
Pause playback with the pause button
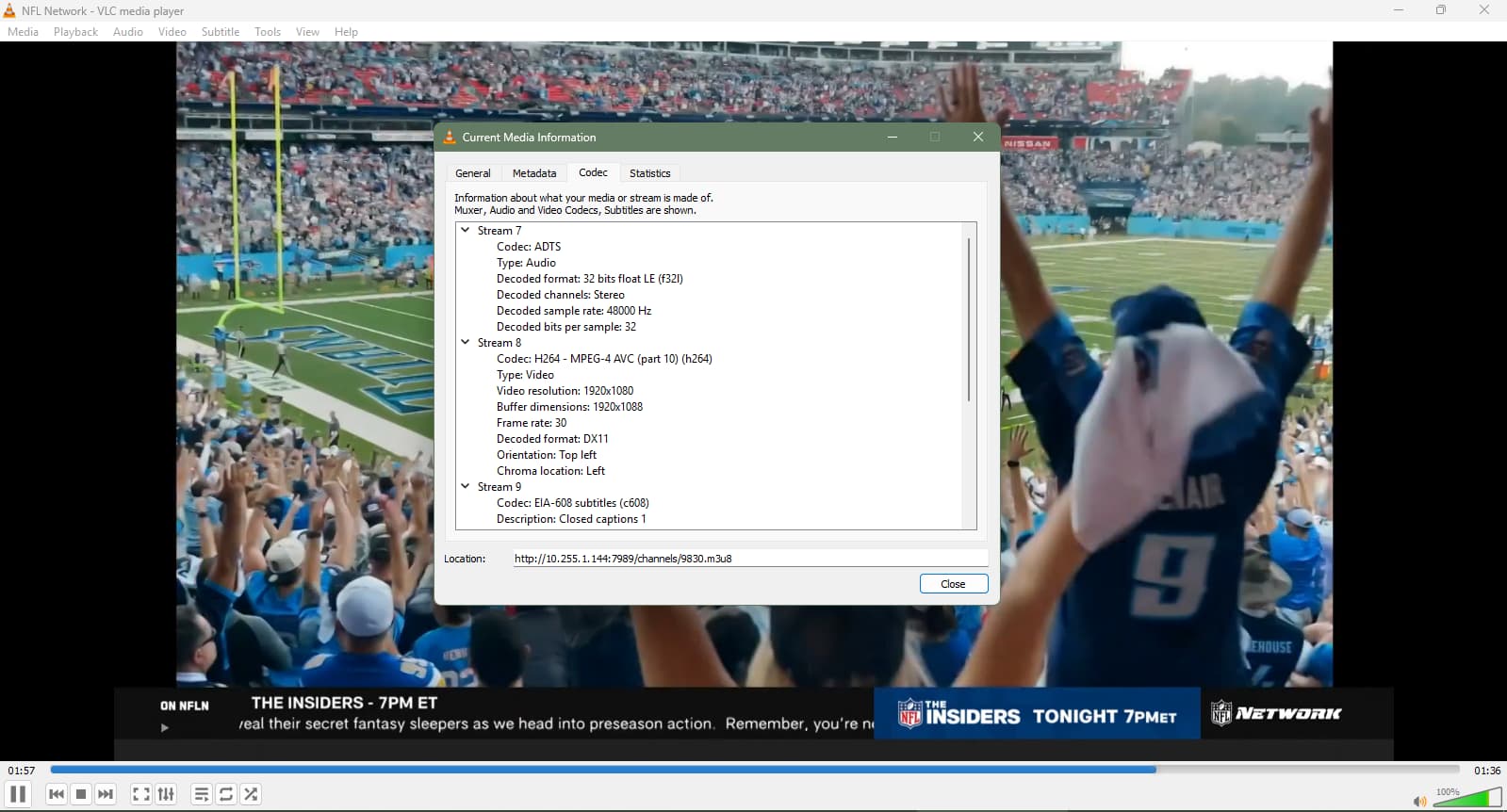pyautogui.click(x=18, y=794)
